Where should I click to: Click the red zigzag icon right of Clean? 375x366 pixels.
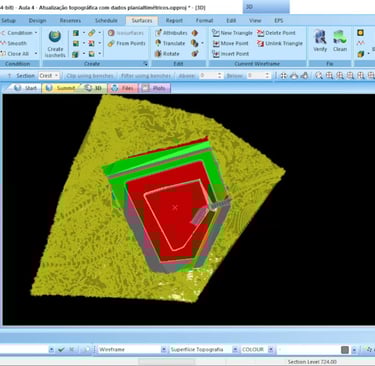(360, 43)
